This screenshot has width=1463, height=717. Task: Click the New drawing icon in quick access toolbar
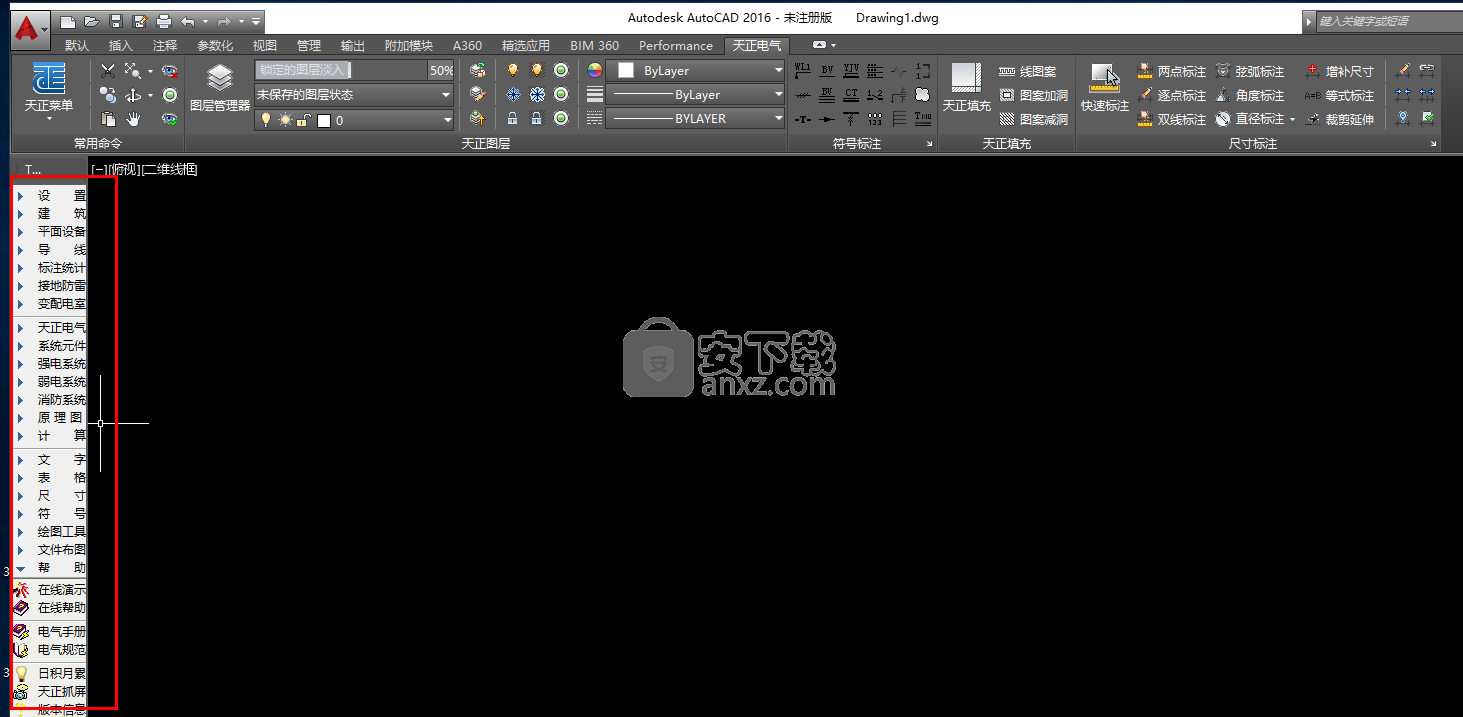[67, 21]
